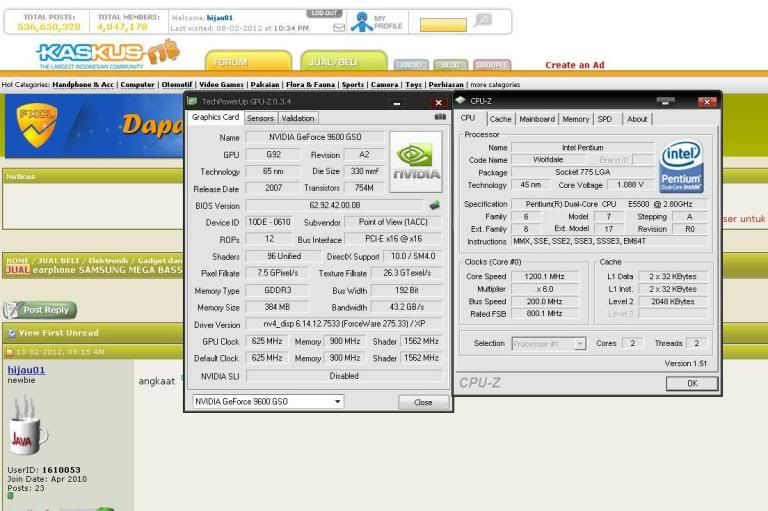Image resolution: width=768 pixels, height=511 pixels.
Task: Open the inbox envelope icon
Action: (x=339, y=28)
